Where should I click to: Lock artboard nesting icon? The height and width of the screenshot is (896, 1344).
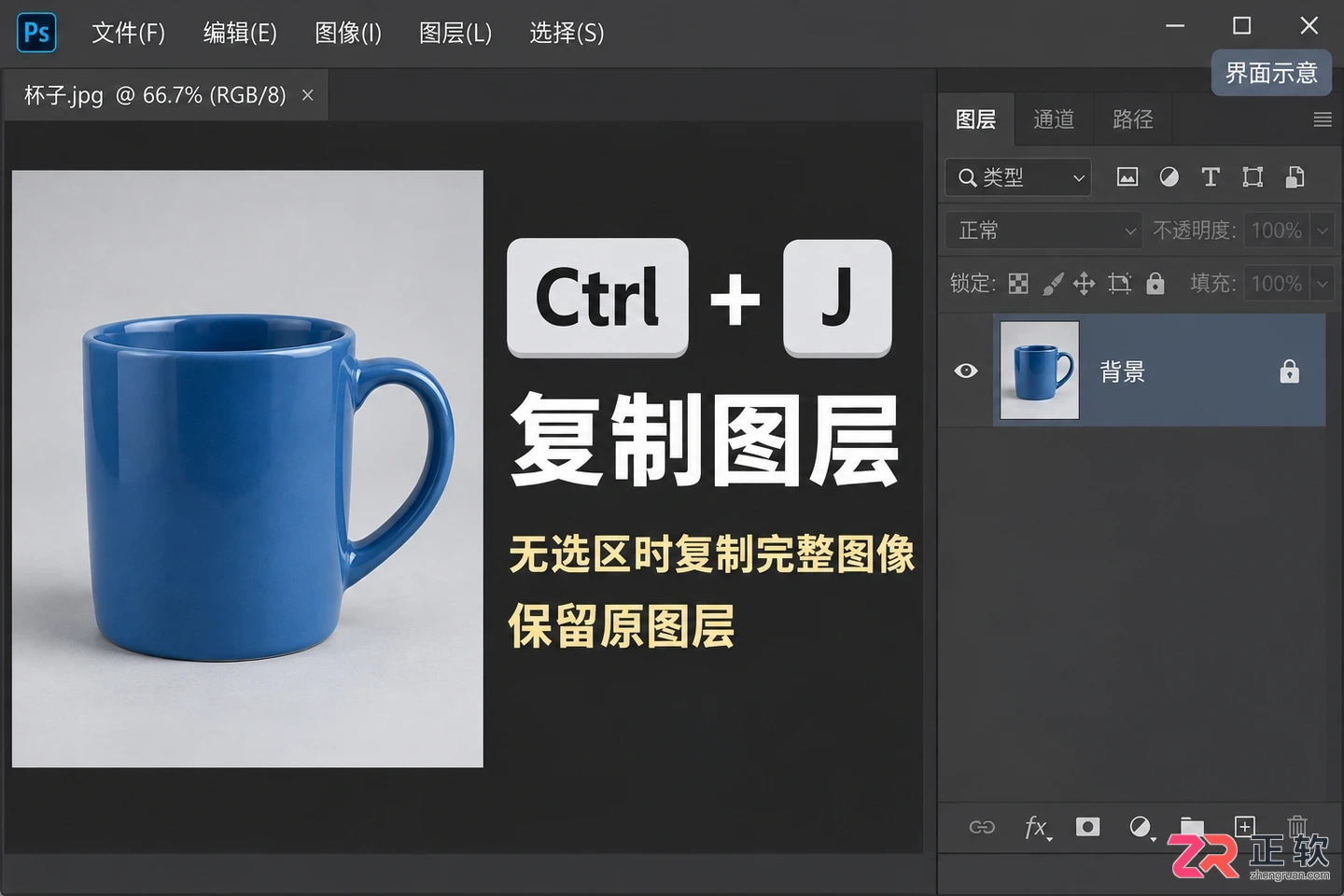click(1119, 284)
